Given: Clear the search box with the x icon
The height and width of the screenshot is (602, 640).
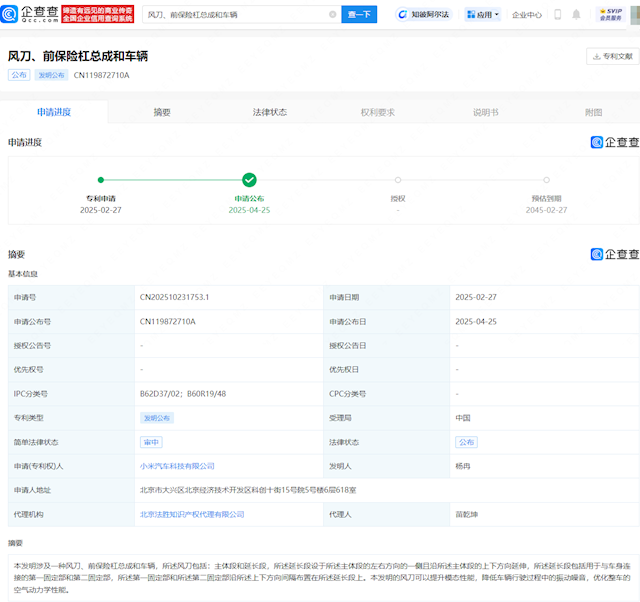Looking at the screenshot, I should [333, 14].
